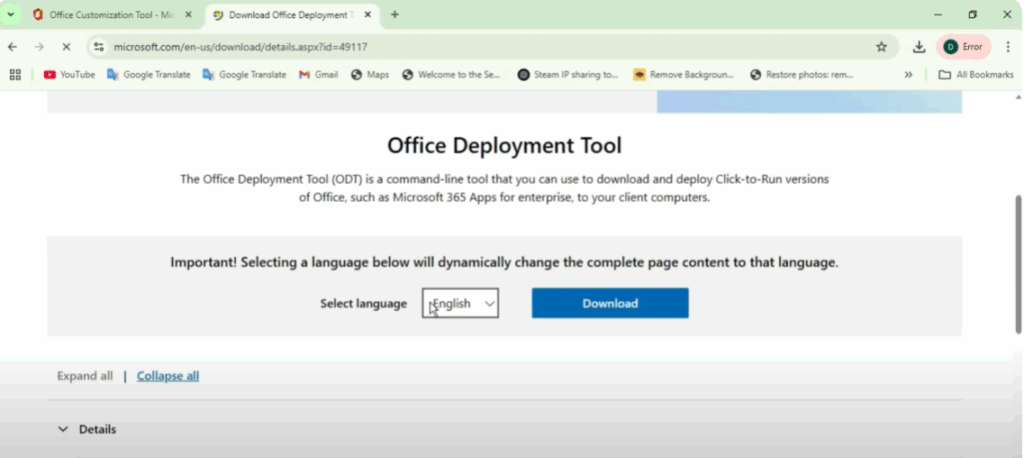Open the Steam IP sharing bookmark
The width and height of the screenshot is (1024, 458).
coord(568,74)
